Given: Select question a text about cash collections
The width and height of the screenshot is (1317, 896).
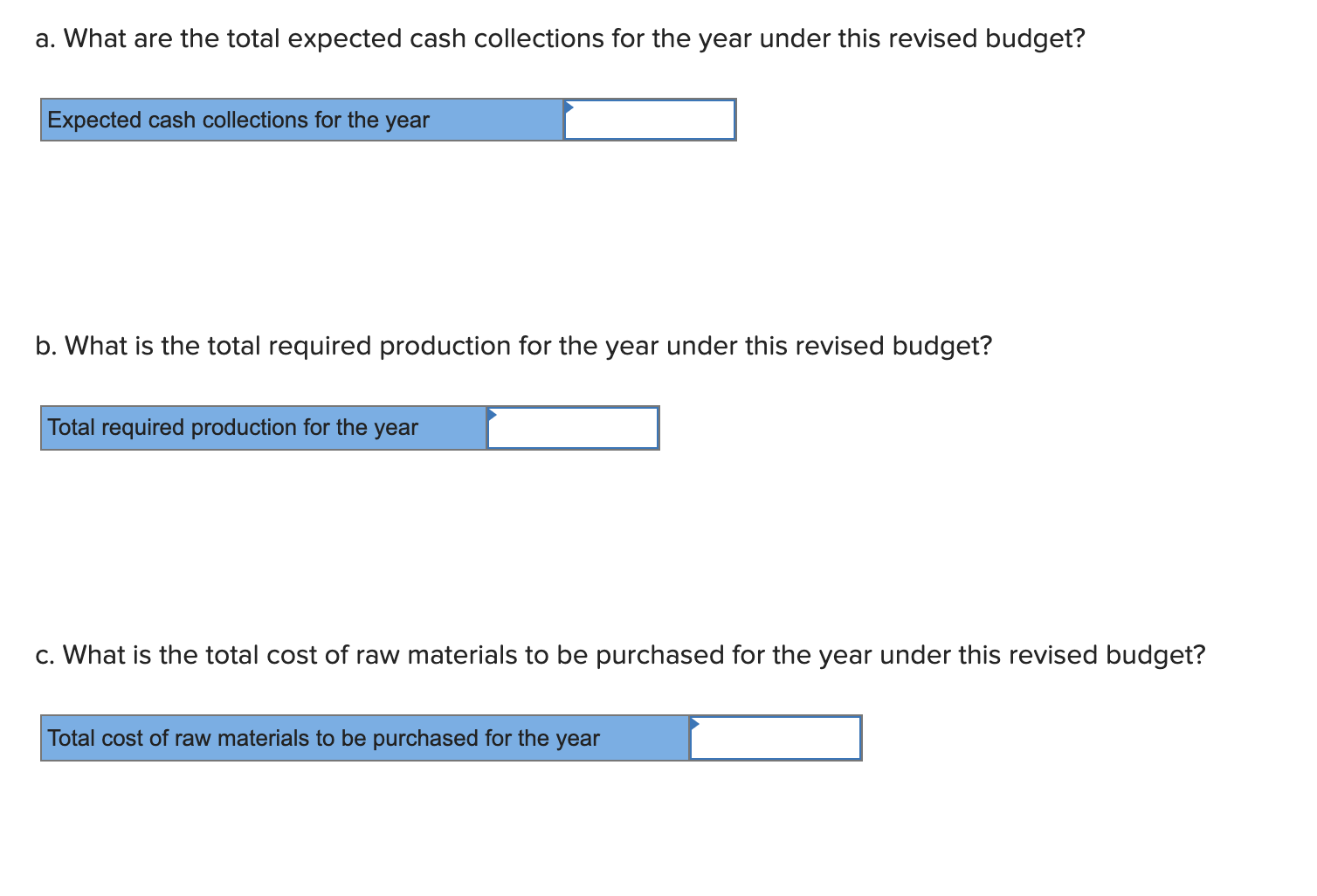Looking at the screenshot, I should pos(559,38).
